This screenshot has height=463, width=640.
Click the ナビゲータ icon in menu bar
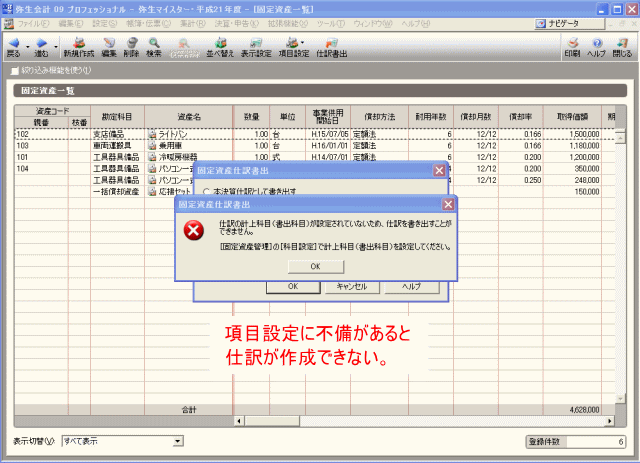pos(541,24)
